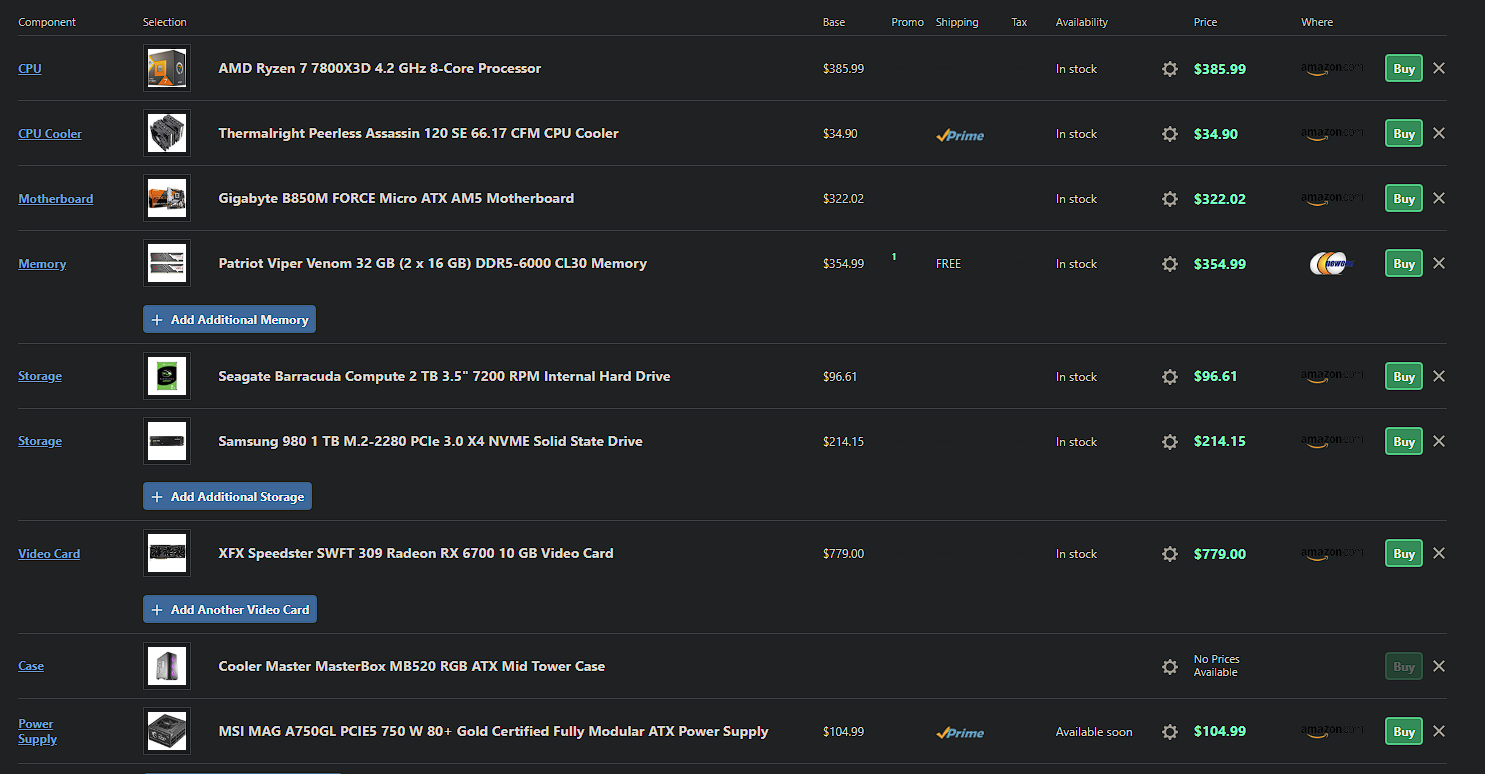Open the Memory category link
The image size is (1485, 774).
[42, 264]
